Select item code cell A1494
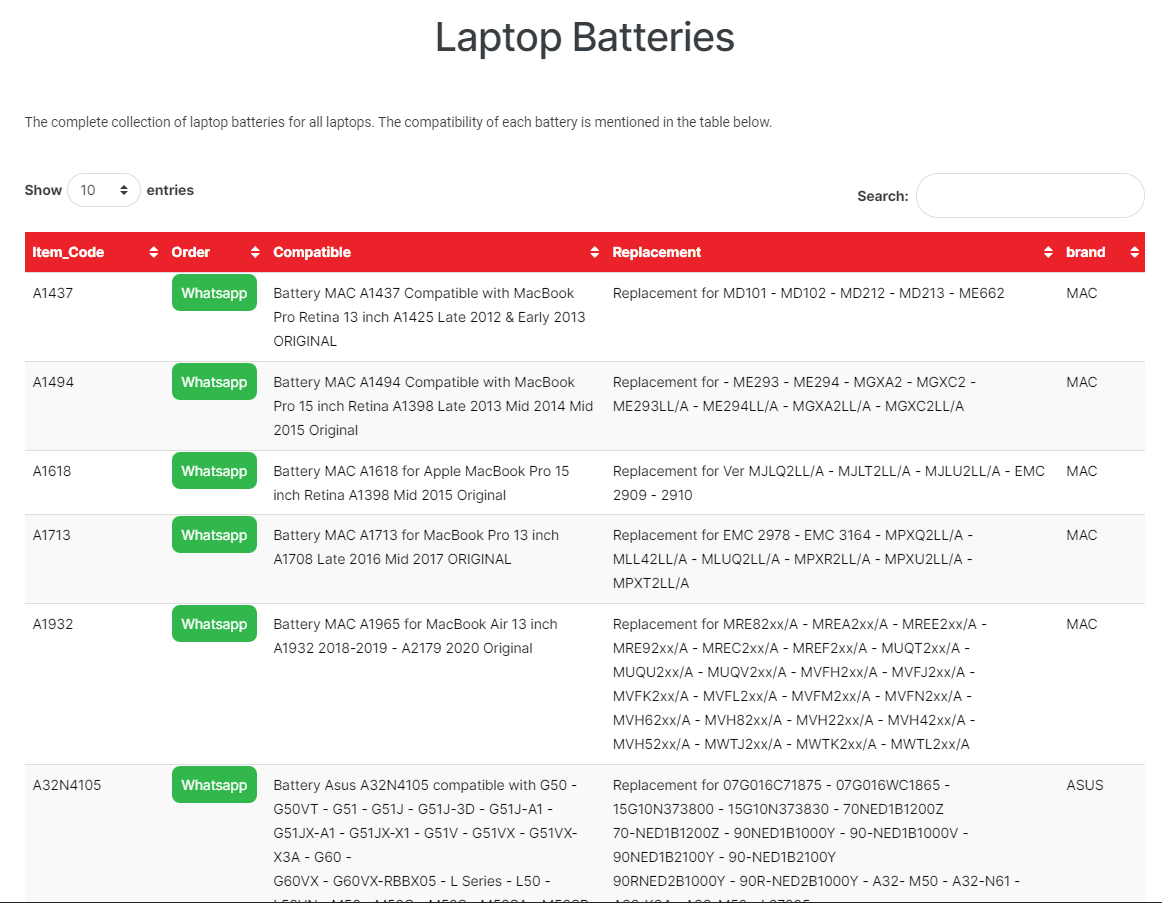Image resolution: width=1162 pixels, height=903 pixels. pyautogui.click(x=53, y=381)
